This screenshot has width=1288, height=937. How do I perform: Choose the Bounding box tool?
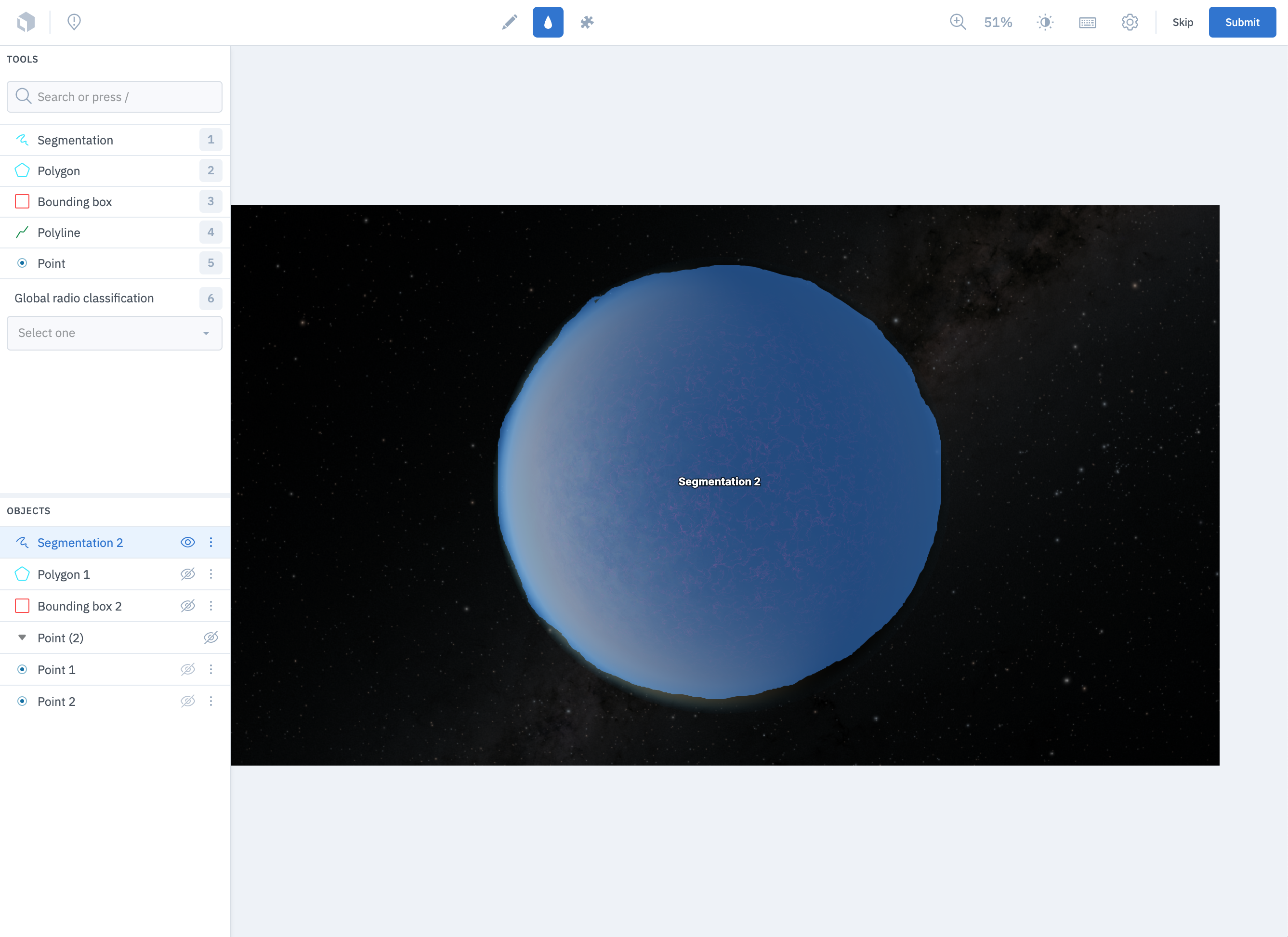[x=74, y=201]
